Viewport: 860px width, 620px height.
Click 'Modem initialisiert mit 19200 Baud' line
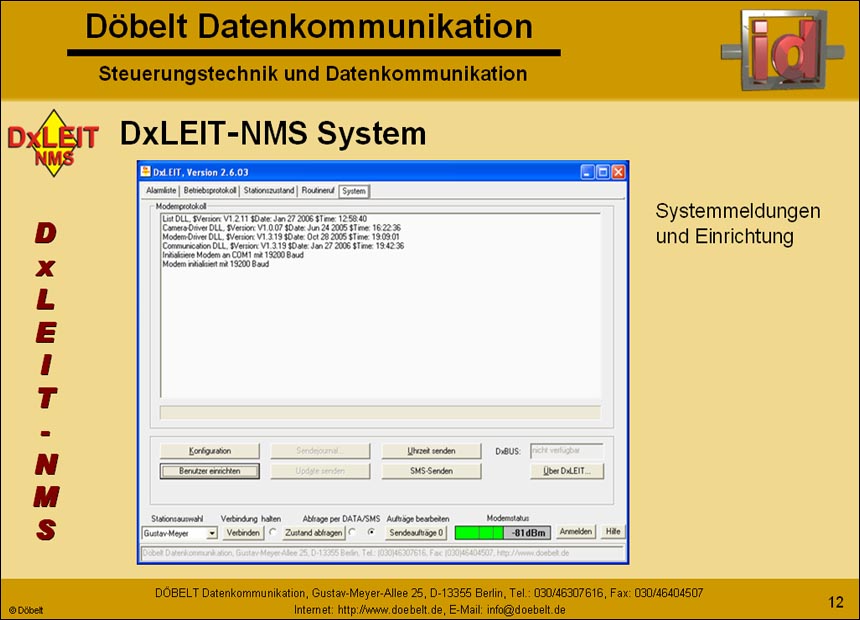tap(216, 264)
